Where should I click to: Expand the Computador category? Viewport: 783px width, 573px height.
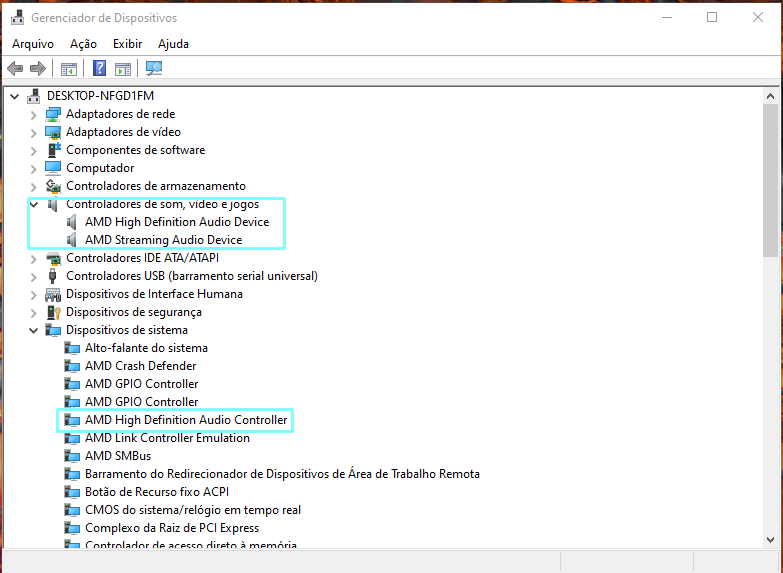click(x=33, y=169)
